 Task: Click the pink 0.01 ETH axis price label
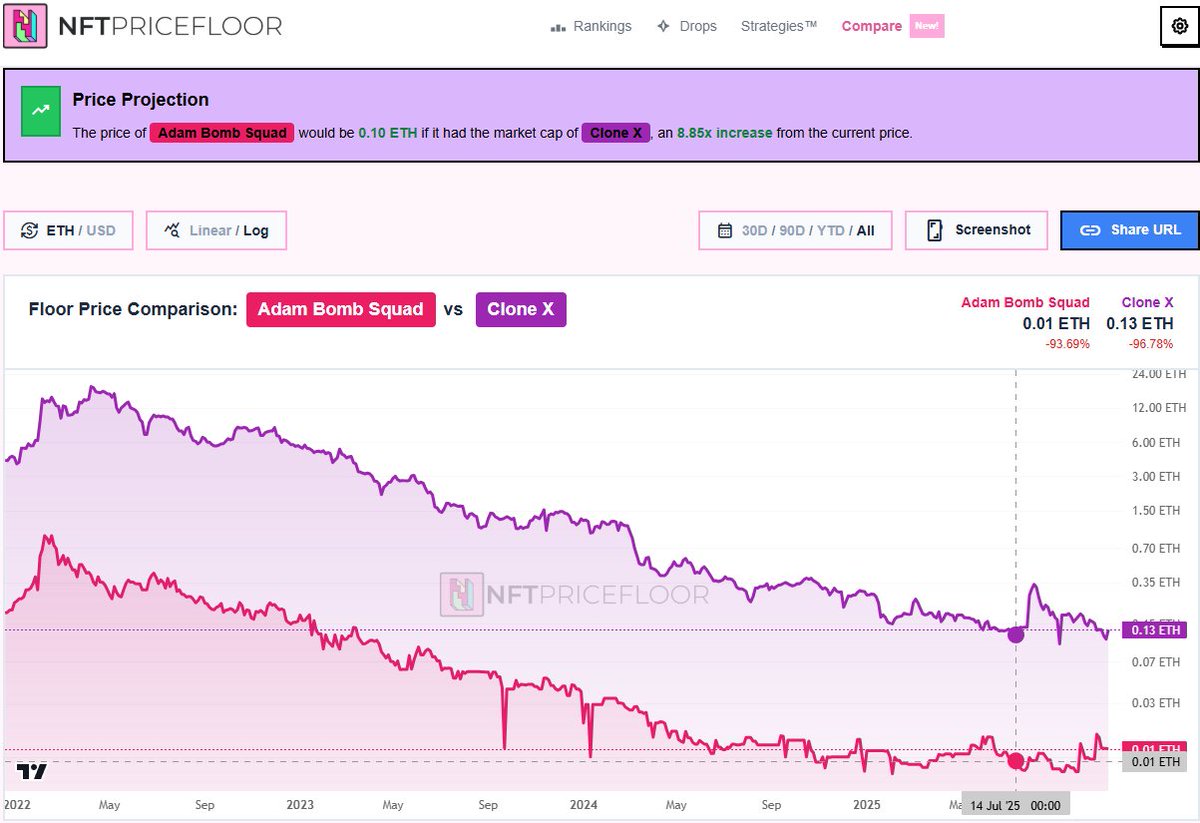pyautogui.click(x=1155, y=748)
